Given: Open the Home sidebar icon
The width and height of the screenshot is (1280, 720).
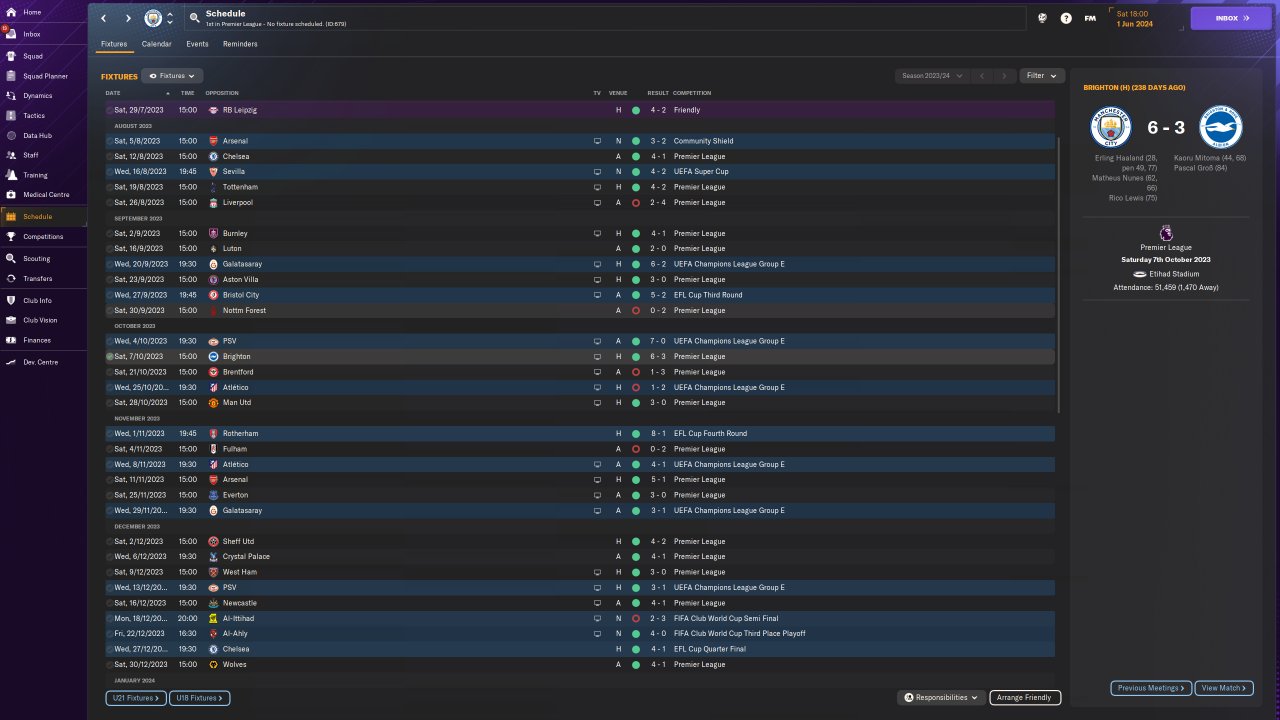Looking at the screenshot, I should point(11,12).
